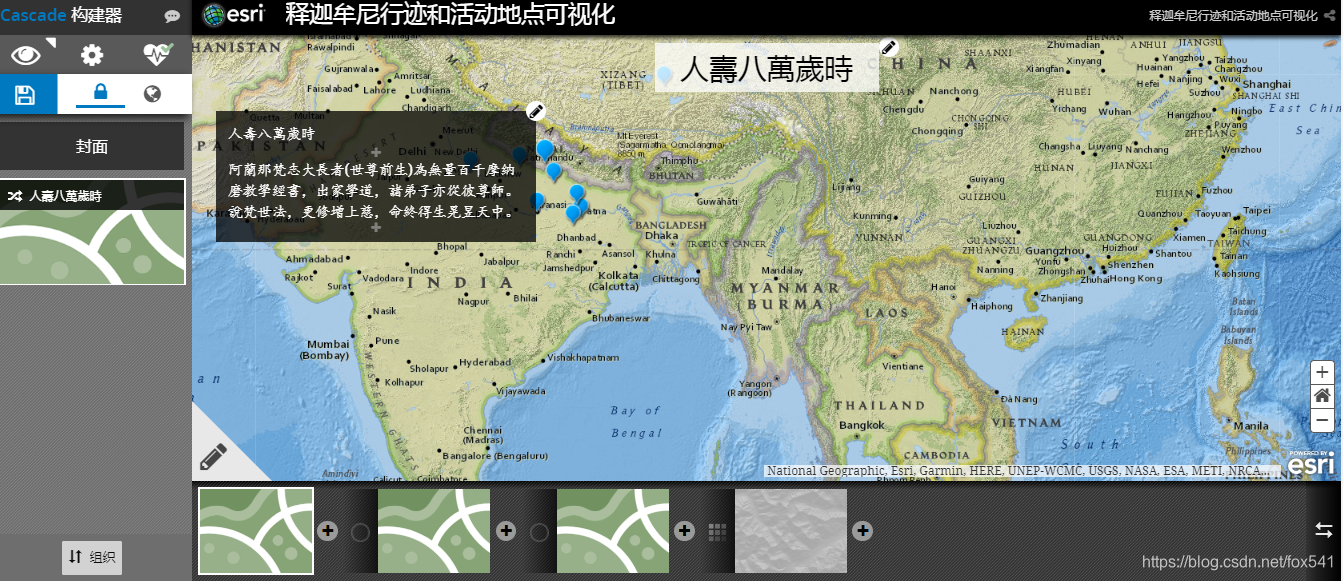The width and height of the screenshot is (1343, 581).
Task: Add media after the gray terrain thumbnail
Action: 862,531
